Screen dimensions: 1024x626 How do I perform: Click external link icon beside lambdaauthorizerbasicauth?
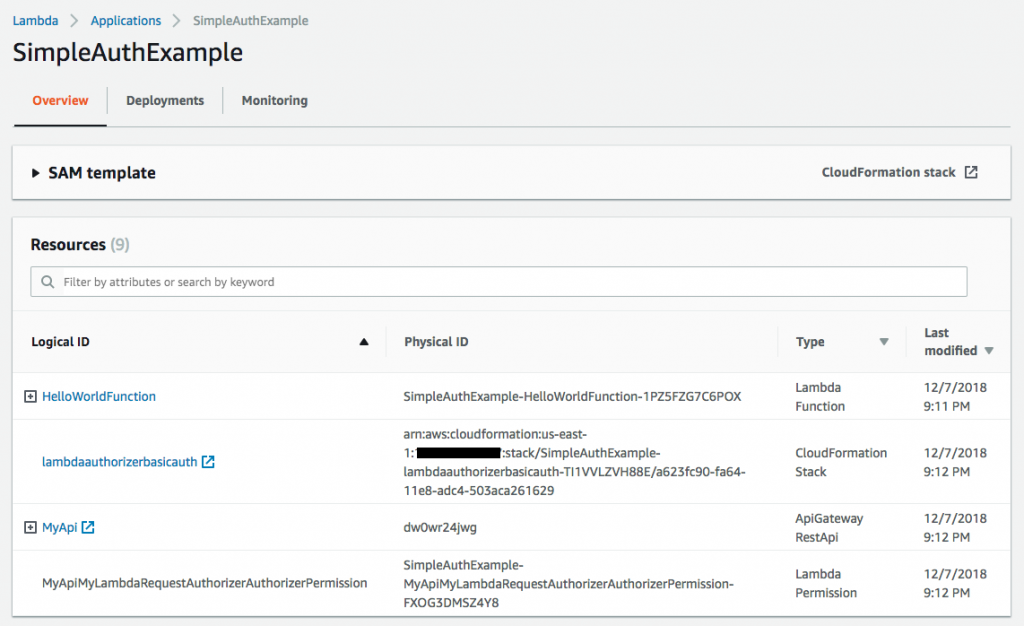pos(208,462)
